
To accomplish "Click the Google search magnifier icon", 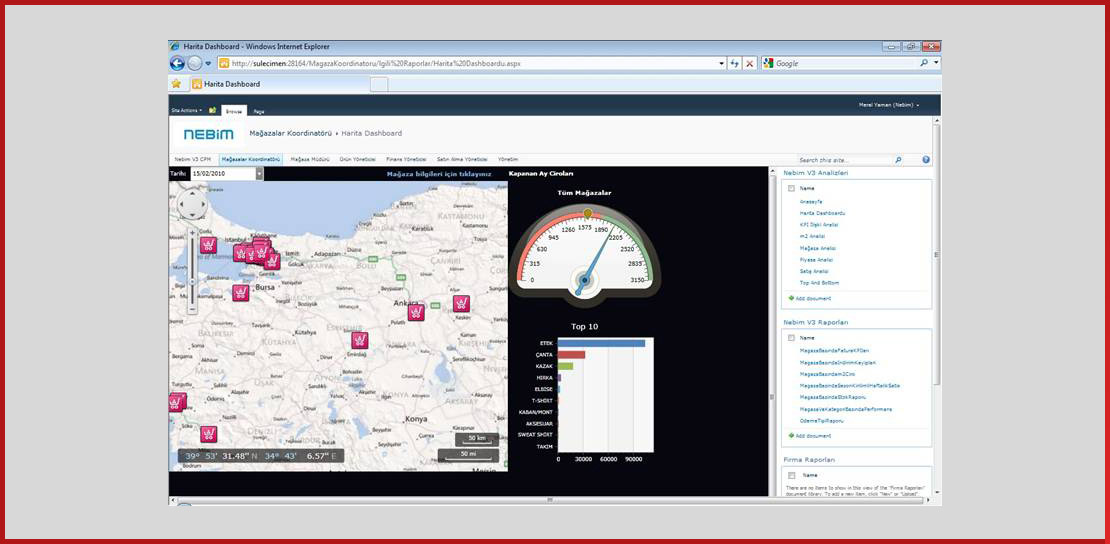I will point(925,63).
